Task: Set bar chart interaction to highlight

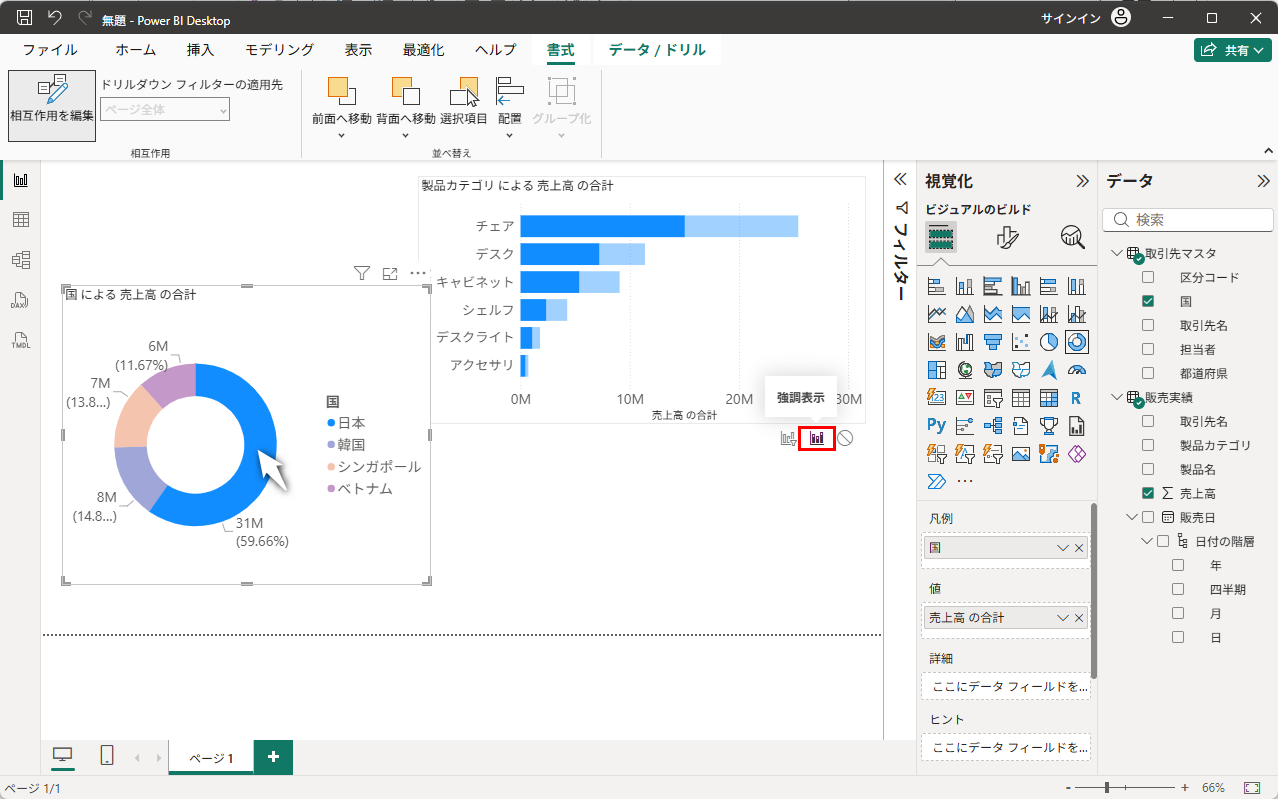Action: (817, 438)
